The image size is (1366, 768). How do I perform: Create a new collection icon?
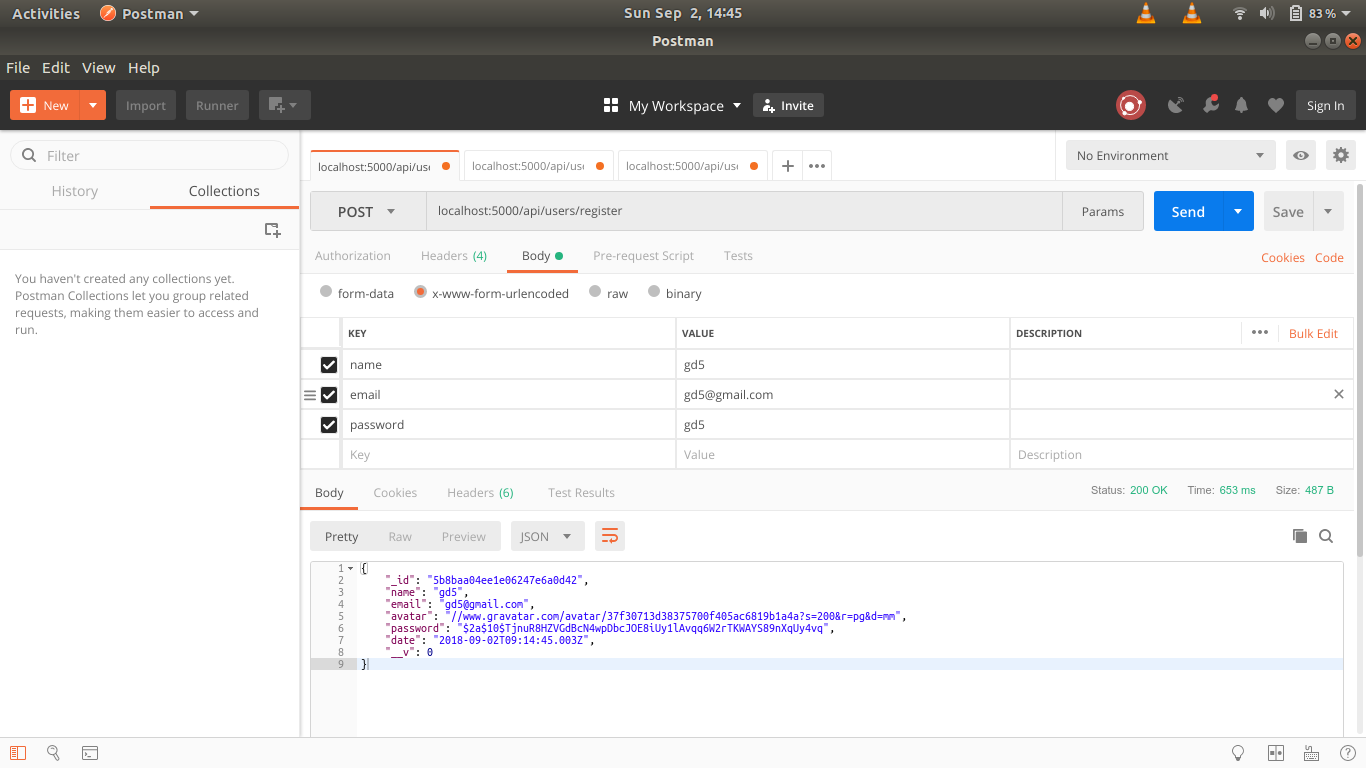pyautogui.click(x=272, y=230)
